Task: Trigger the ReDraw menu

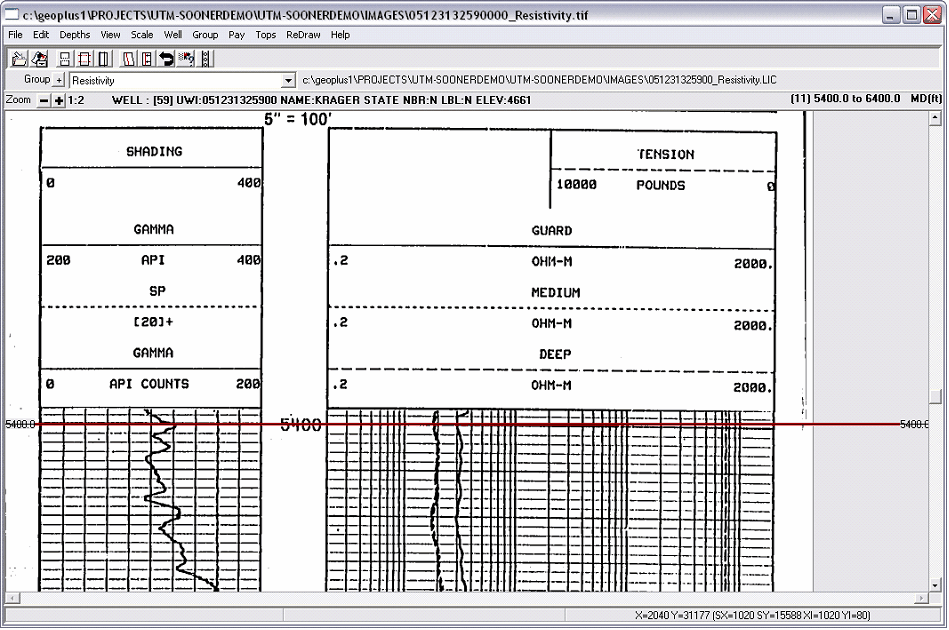Action: (302, 34)
